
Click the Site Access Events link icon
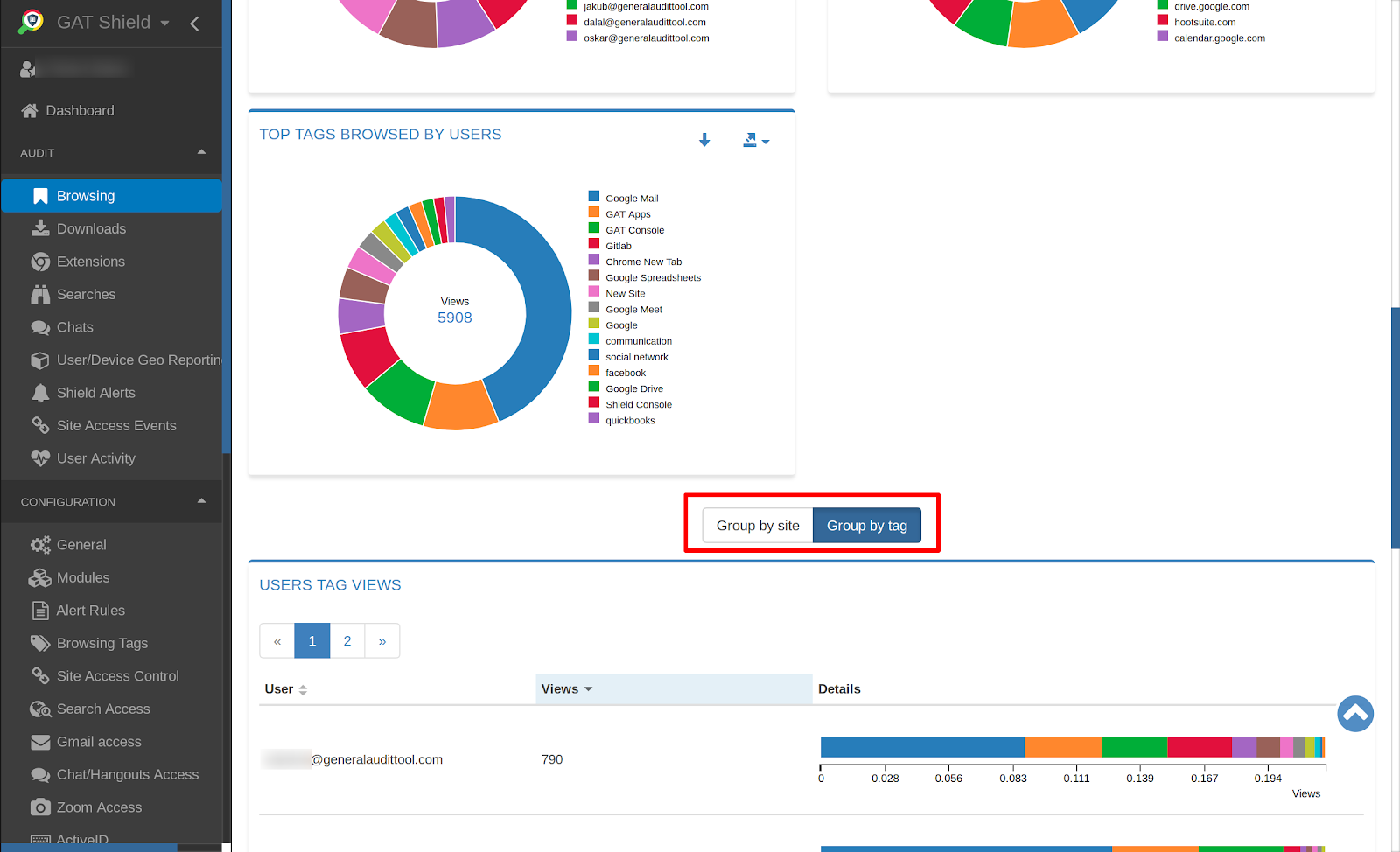click(40, 425)
